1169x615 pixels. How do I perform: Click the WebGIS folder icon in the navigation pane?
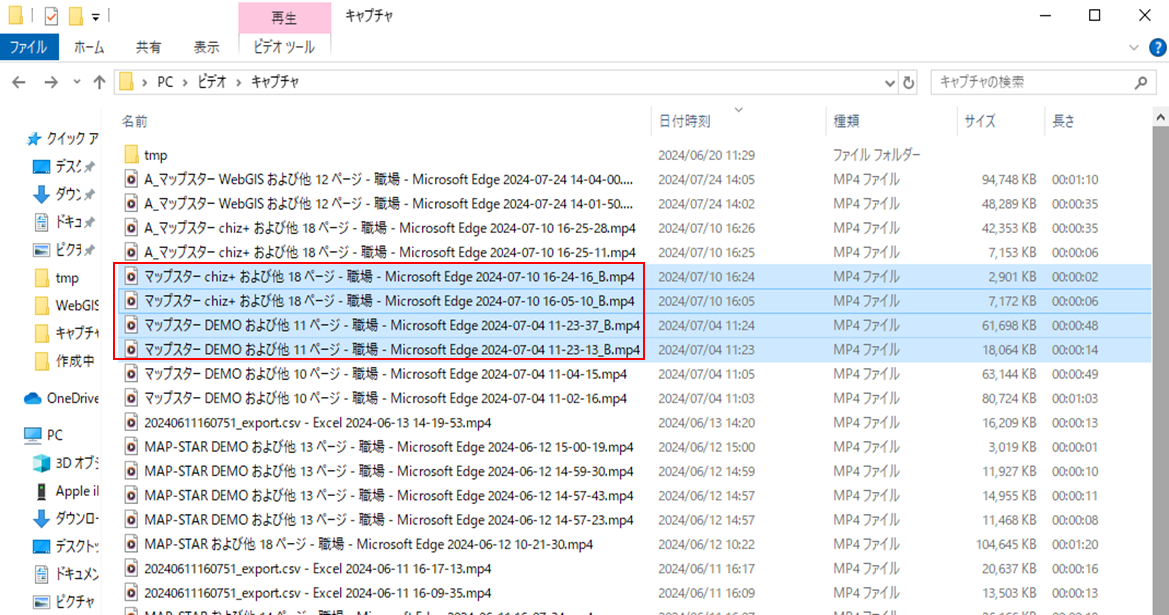[x=42, y=306]
